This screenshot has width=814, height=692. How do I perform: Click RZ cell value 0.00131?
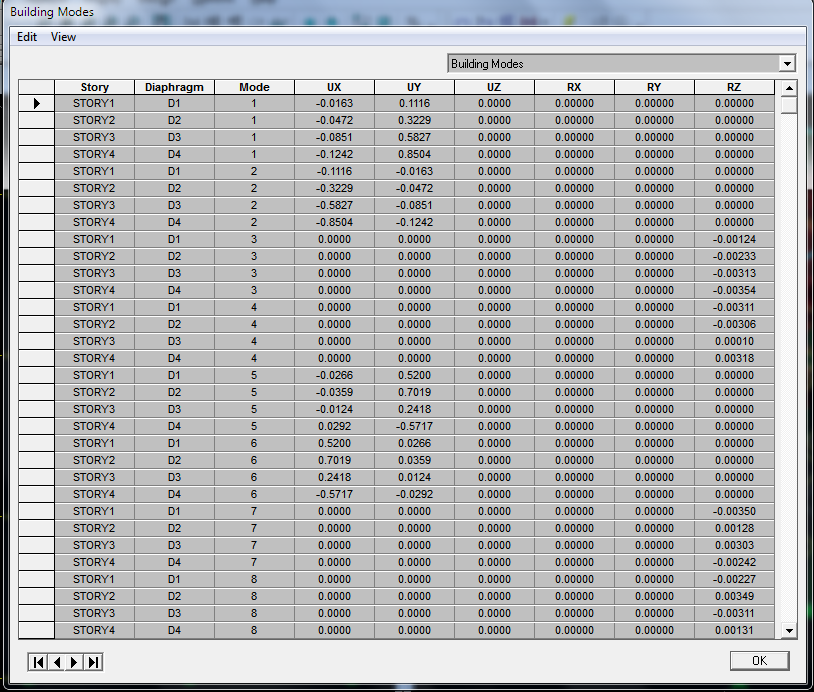(734, 630)
